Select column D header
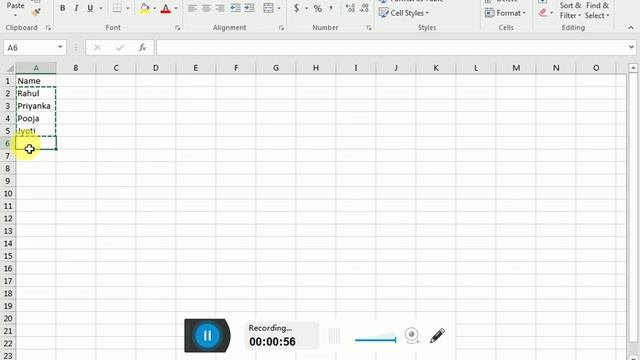The height and width of the screenshot is (360, 640). click(156, 68)
